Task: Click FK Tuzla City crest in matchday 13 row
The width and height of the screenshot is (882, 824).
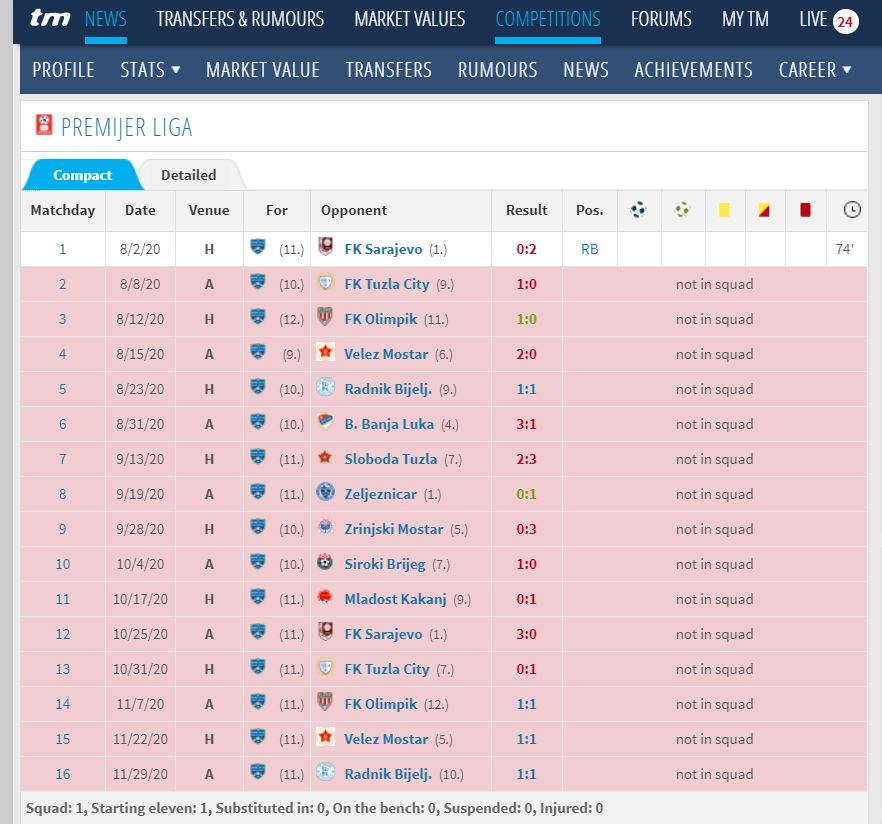Action: tap(325, 666)
